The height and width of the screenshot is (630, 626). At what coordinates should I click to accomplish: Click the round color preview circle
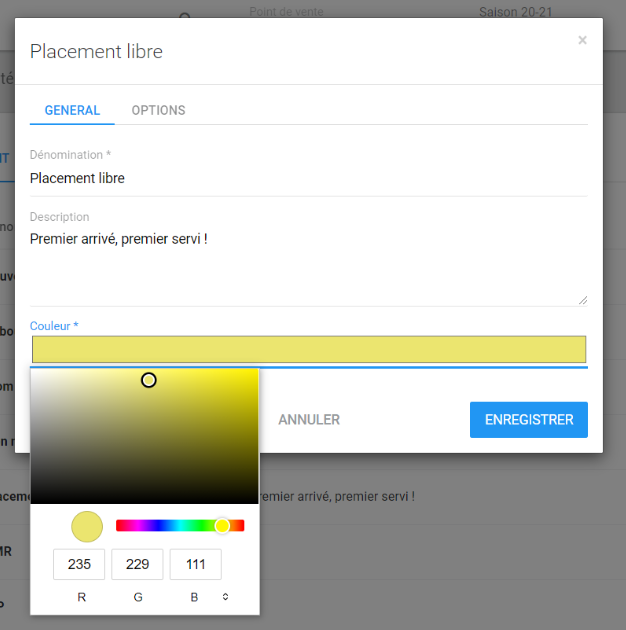pos(87,526)
